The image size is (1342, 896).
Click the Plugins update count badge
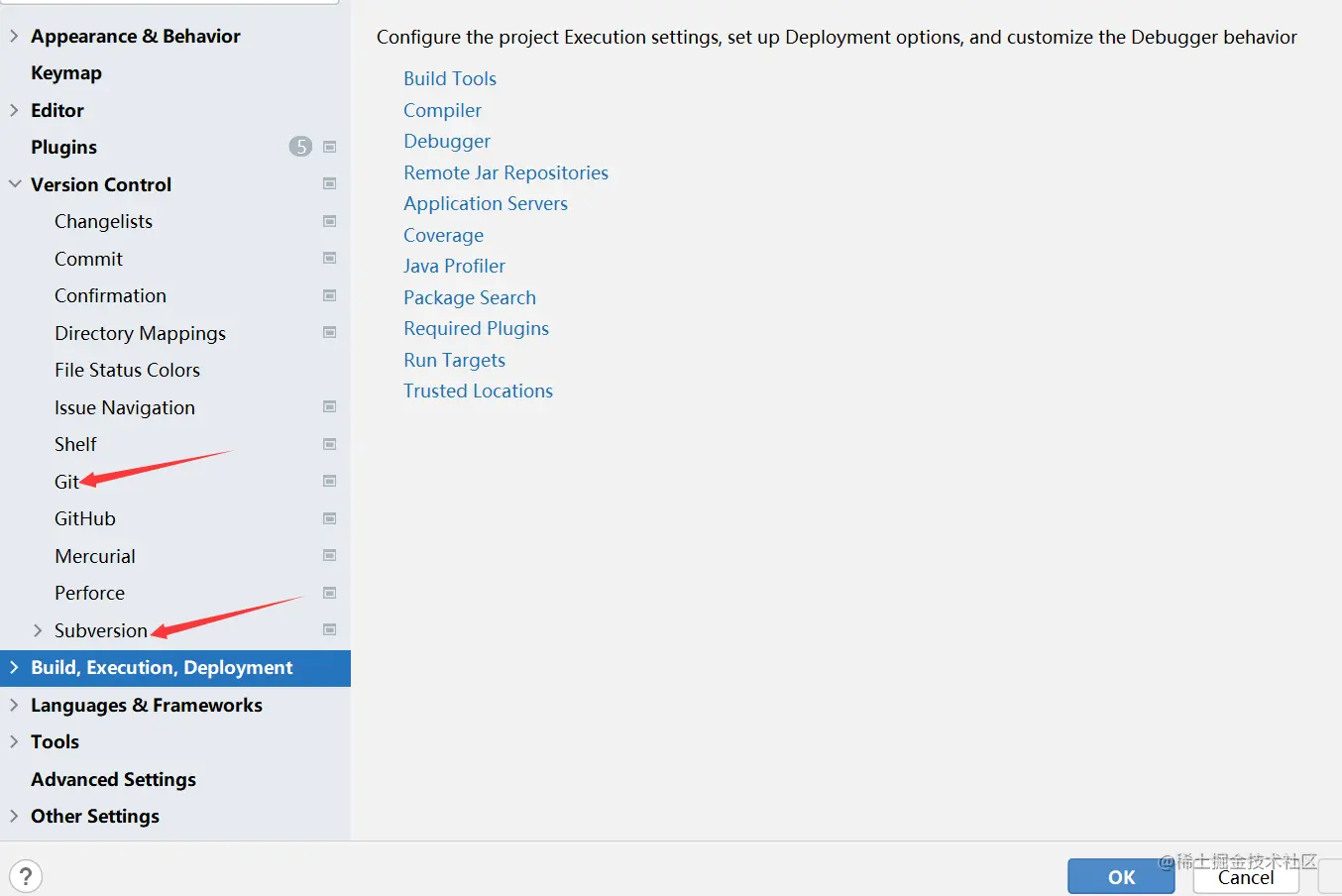click(x=300, y=147)
